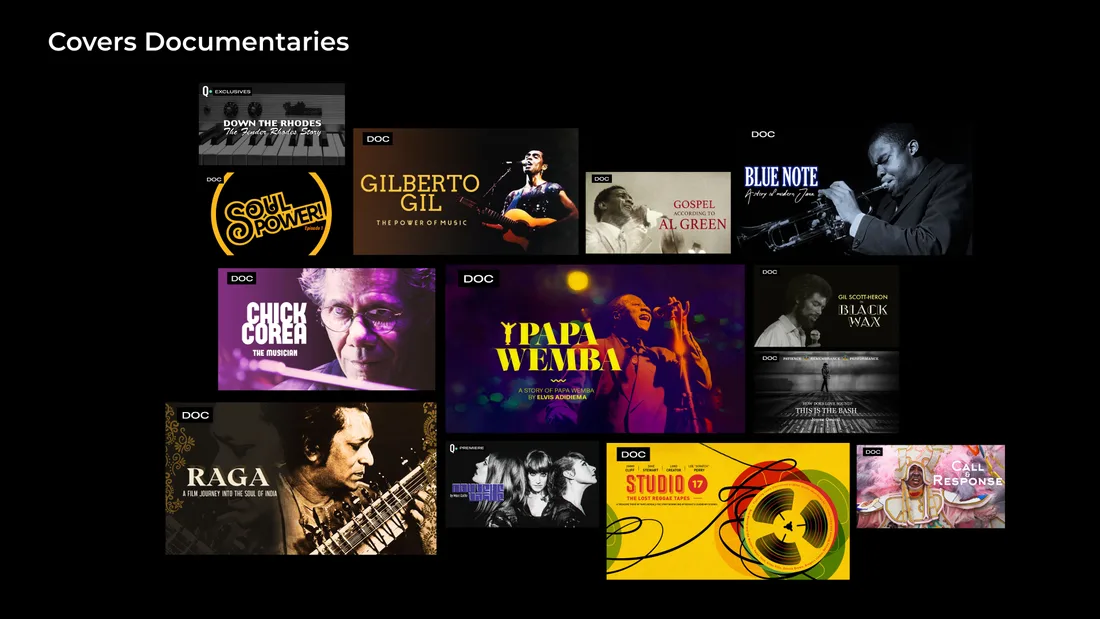The height and width of the screenshot is (619, 1100).
Task: Click the DOC badge on Papa Wemba
Action: (x=478, y=279)
